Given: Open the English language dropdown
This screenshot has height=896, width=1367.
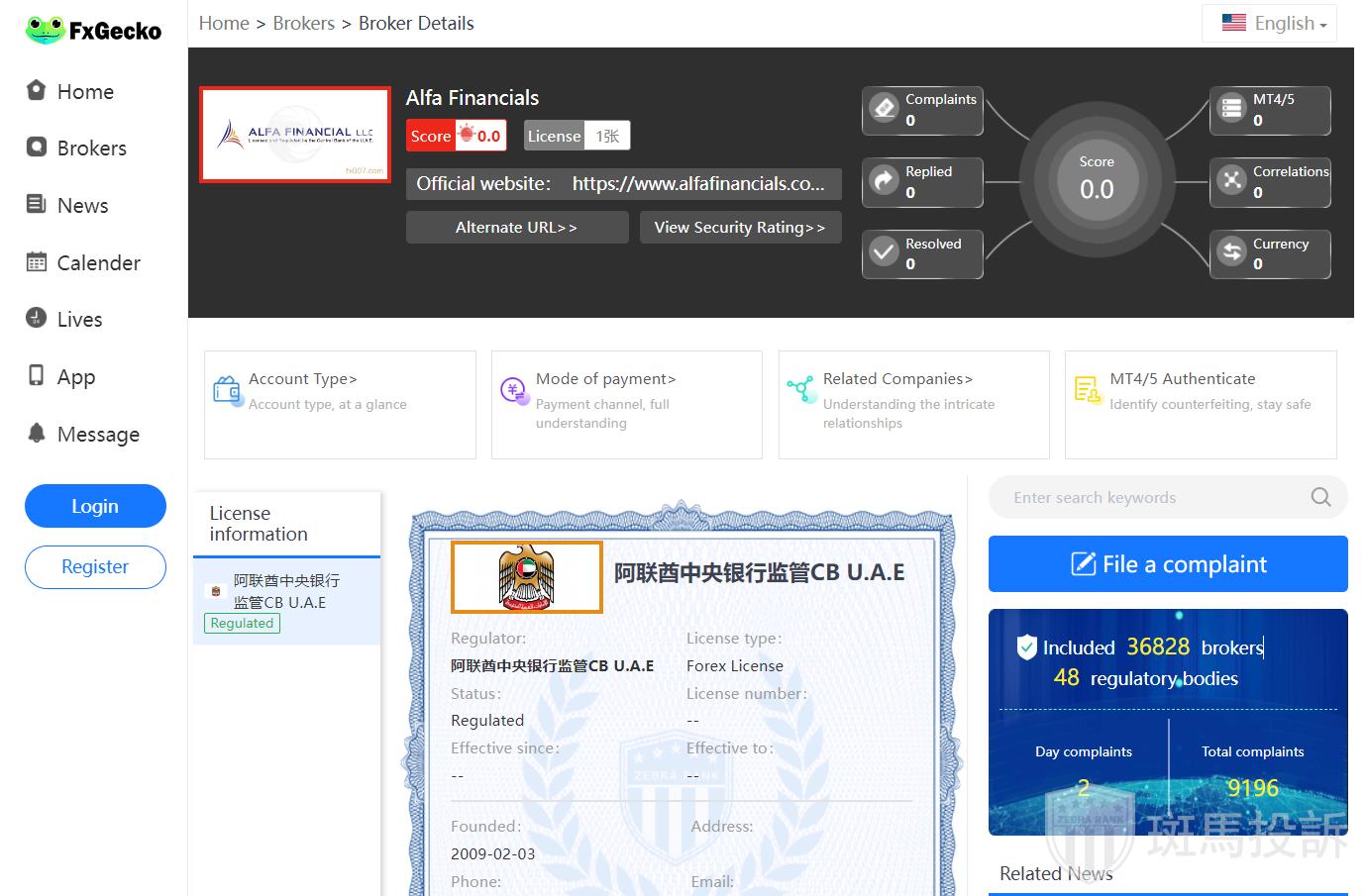Looking at the screenshot, I should pos(1274,24).
